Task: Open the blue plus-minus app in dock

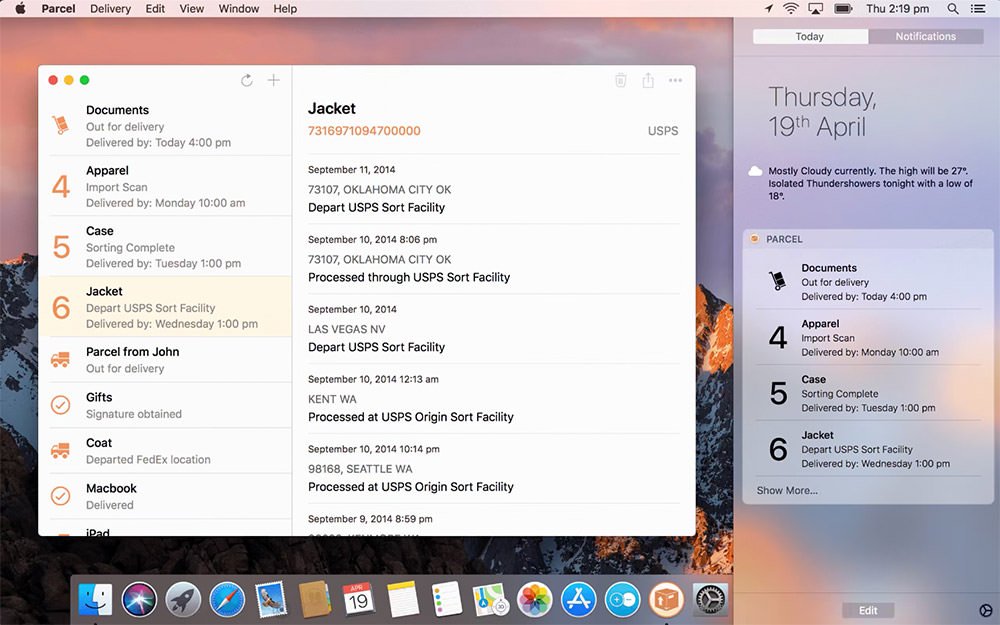Action: coord(622,600)
